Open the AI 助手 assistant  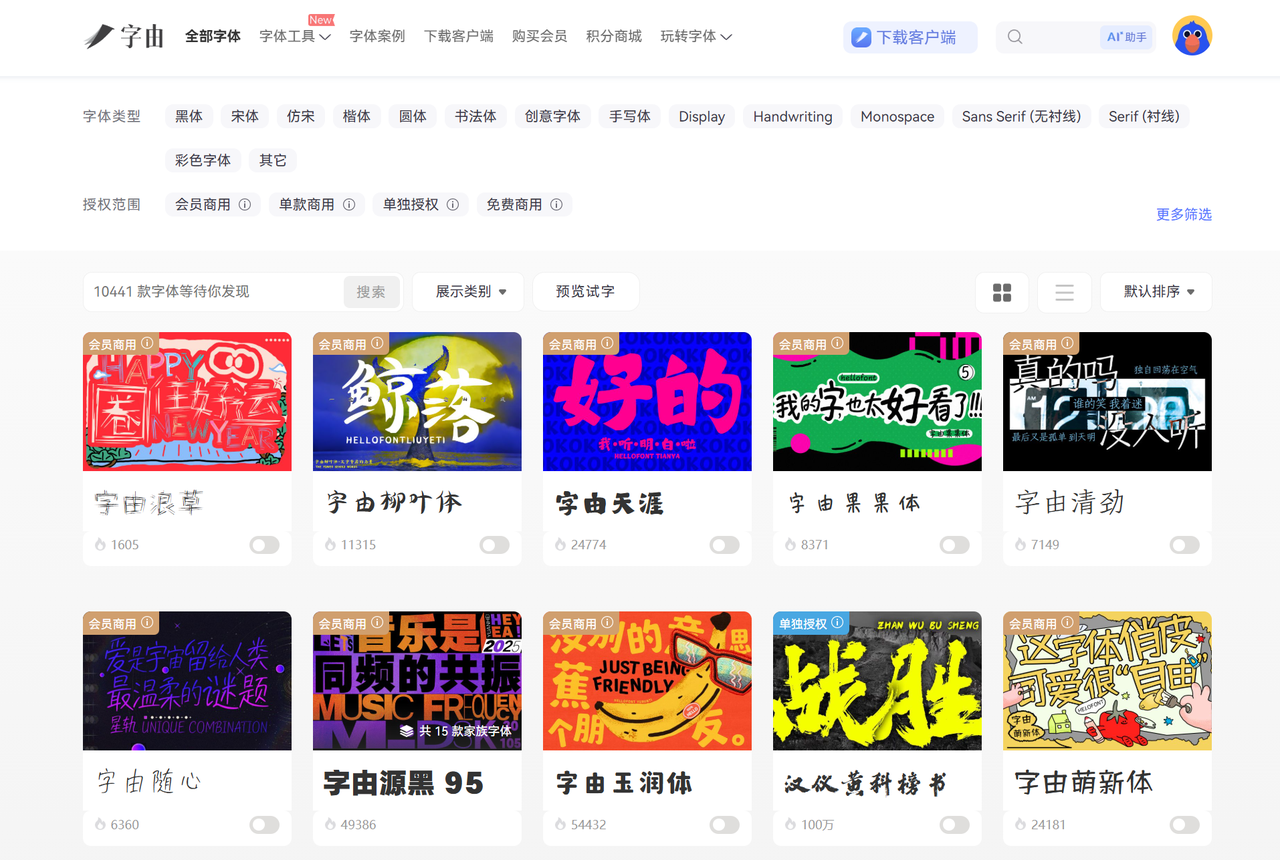tap(1127, 37)
